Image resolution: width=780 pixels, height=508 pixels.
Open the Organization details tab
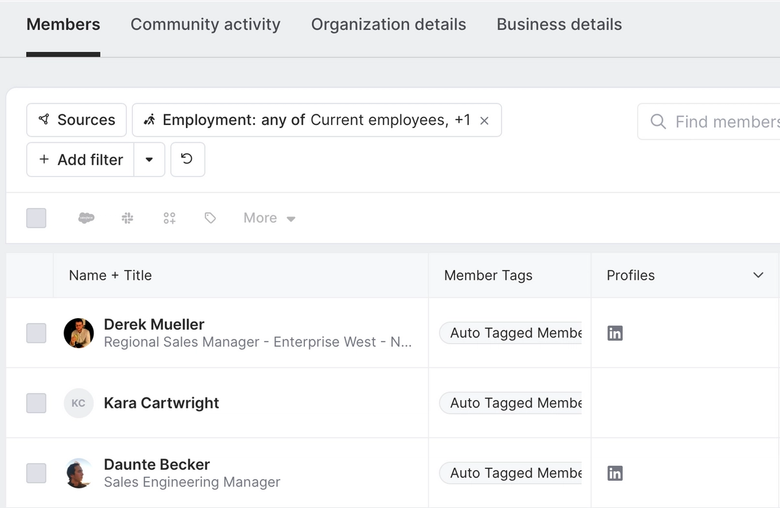point(388,24)
